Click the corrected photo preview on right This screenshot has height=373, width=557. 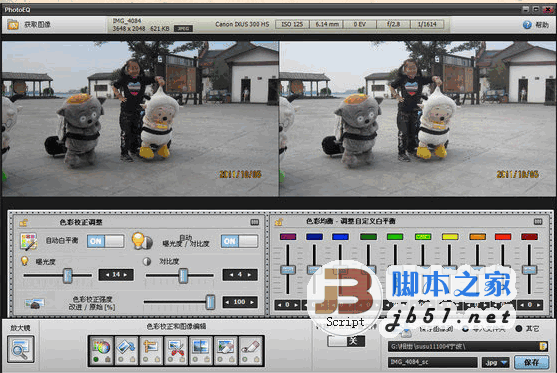click(418, 119)
